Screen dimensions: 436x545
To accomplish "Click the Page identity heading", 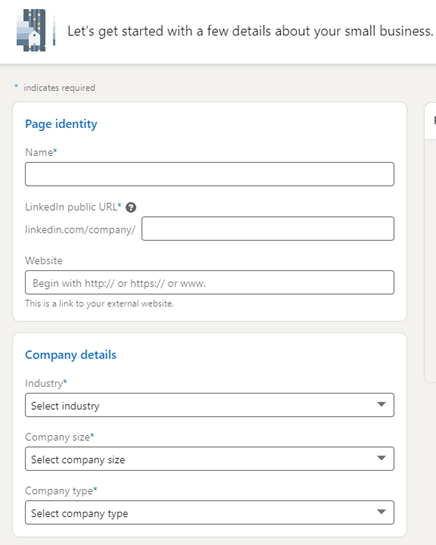I will (61, 124).
